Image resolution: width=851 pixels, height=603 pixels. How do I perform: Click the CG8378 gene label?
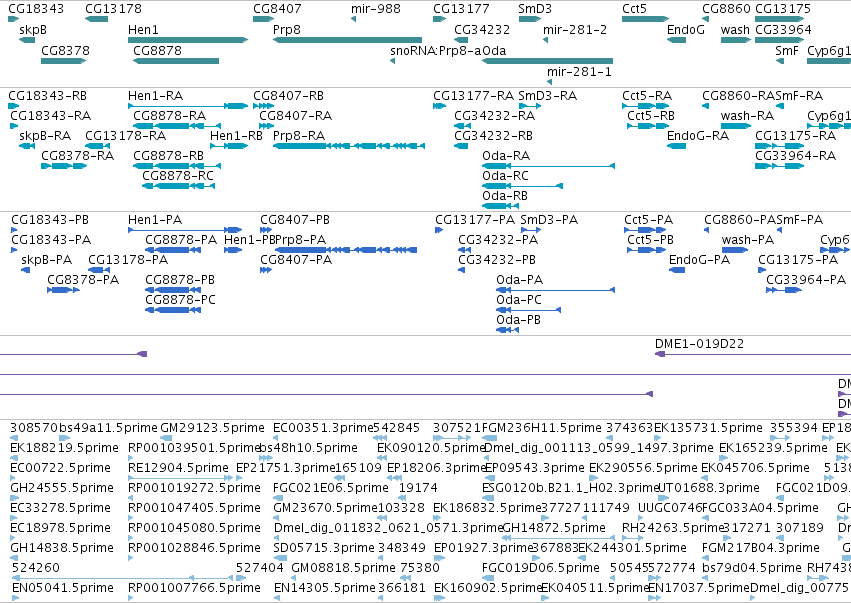tap(65, 50)
